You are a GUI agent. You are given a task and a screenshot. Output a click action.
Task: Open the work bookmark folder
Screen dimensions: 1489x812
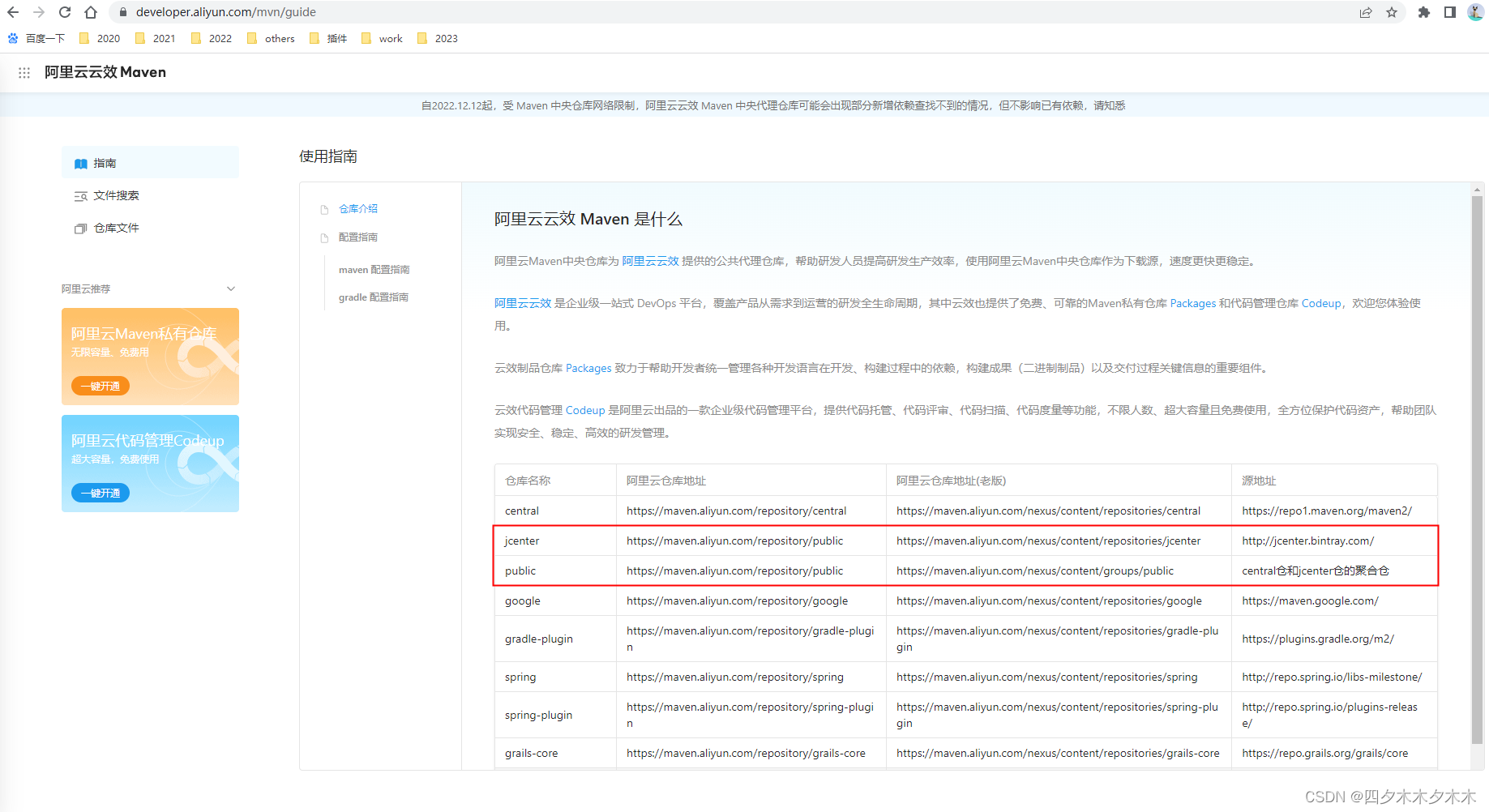tap(382, 38)
